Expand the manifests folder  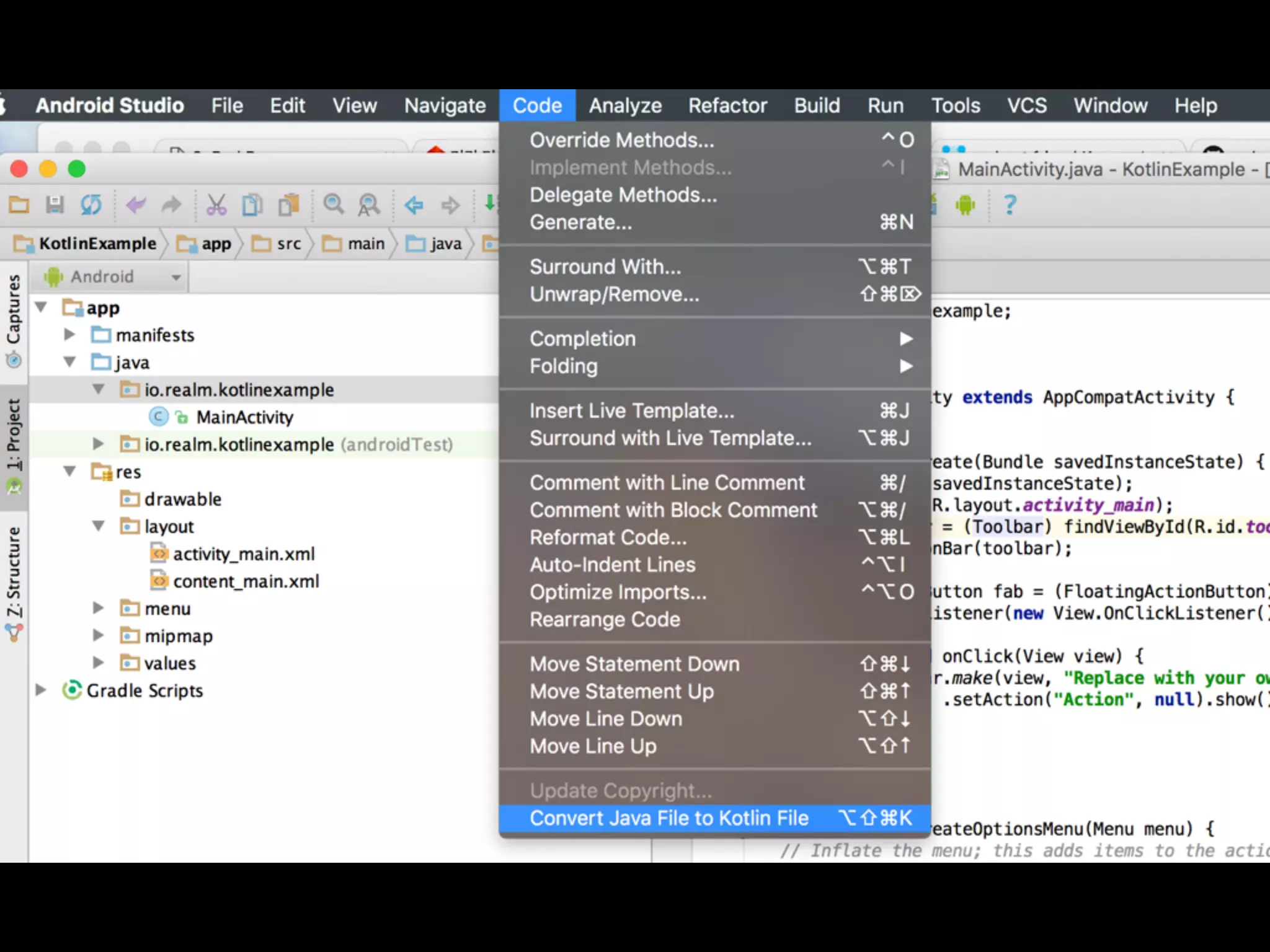point(69,335)
